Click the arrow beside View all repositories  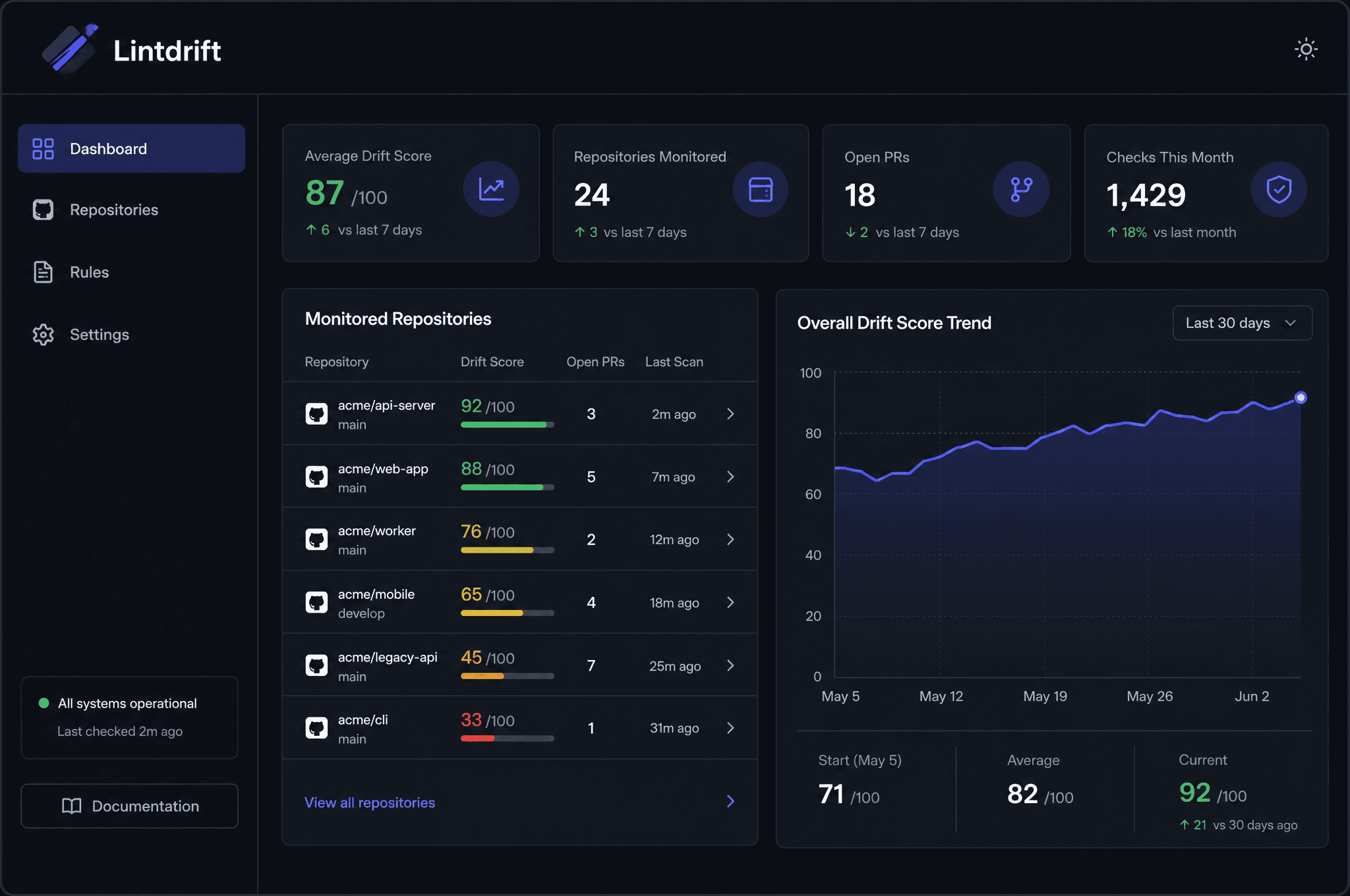[x=730, y=801]
